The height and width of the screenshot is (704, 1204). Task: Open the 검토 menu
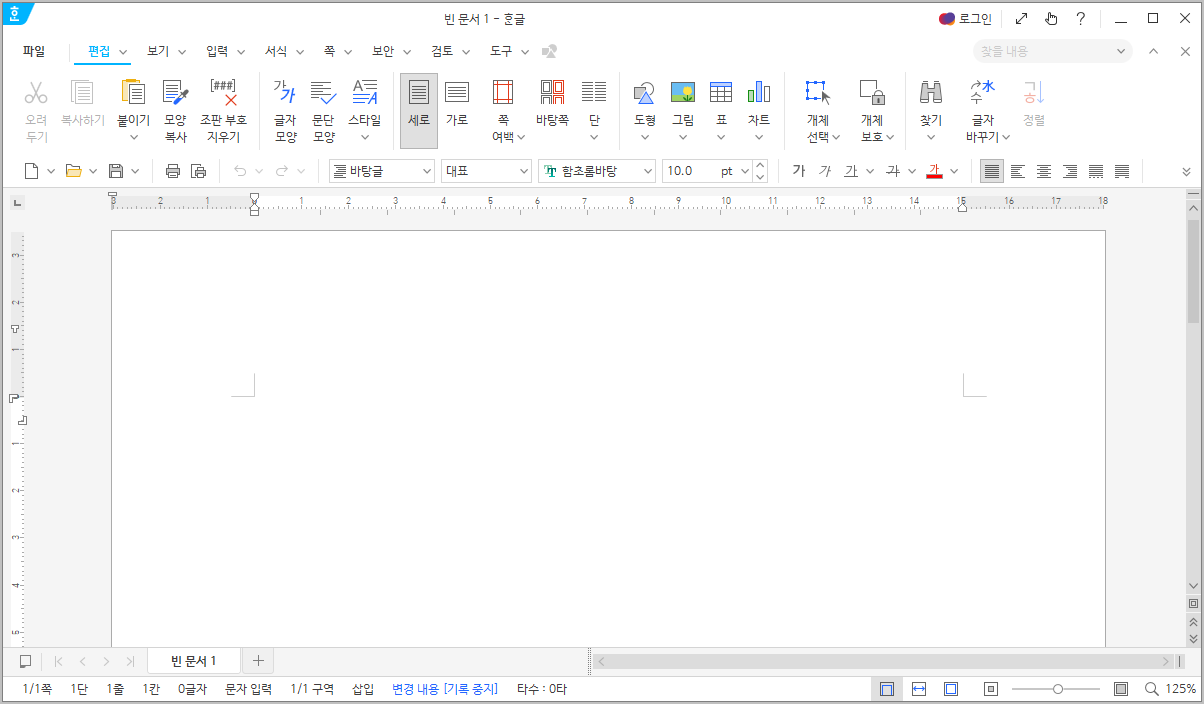(x=442, y=51)
